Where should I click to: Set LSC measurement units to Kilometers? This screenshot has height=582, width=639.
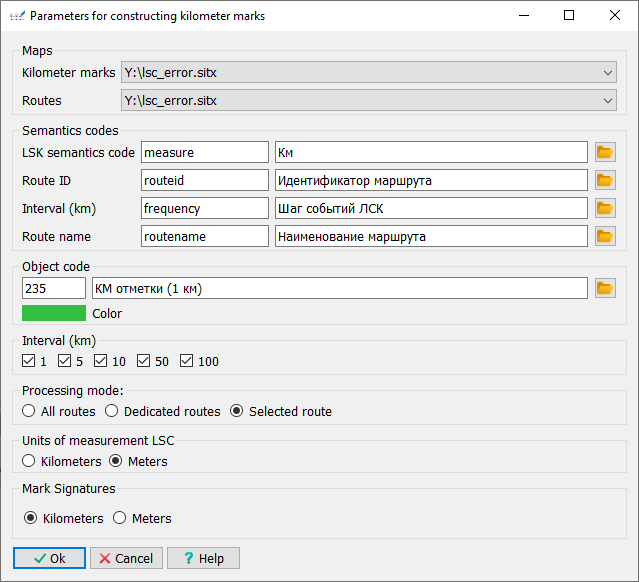(x=29, y=461)
